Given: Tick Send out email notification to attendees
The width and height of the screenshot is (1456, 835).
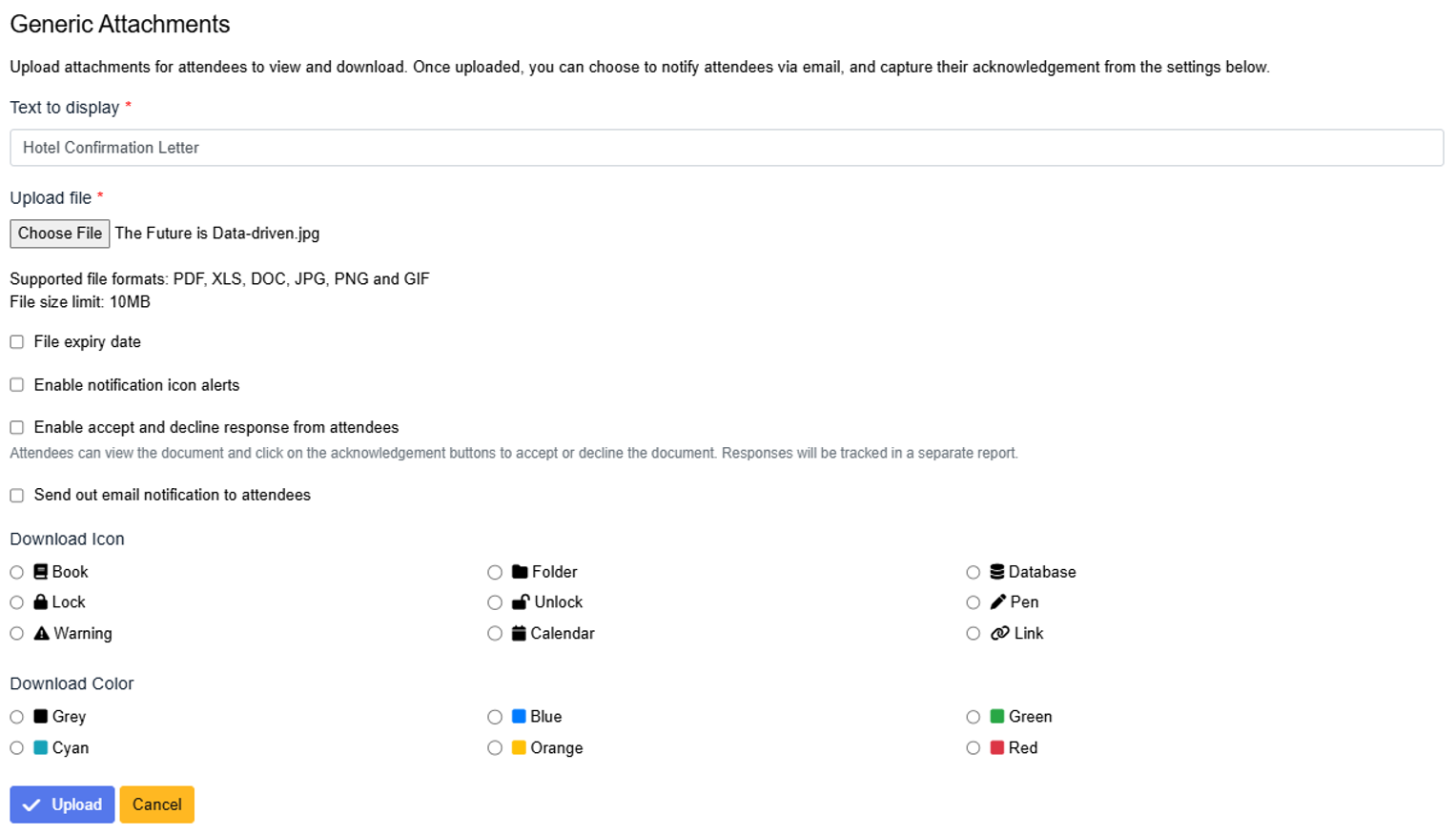Looking at the screenshot, I should coord(17,496).
